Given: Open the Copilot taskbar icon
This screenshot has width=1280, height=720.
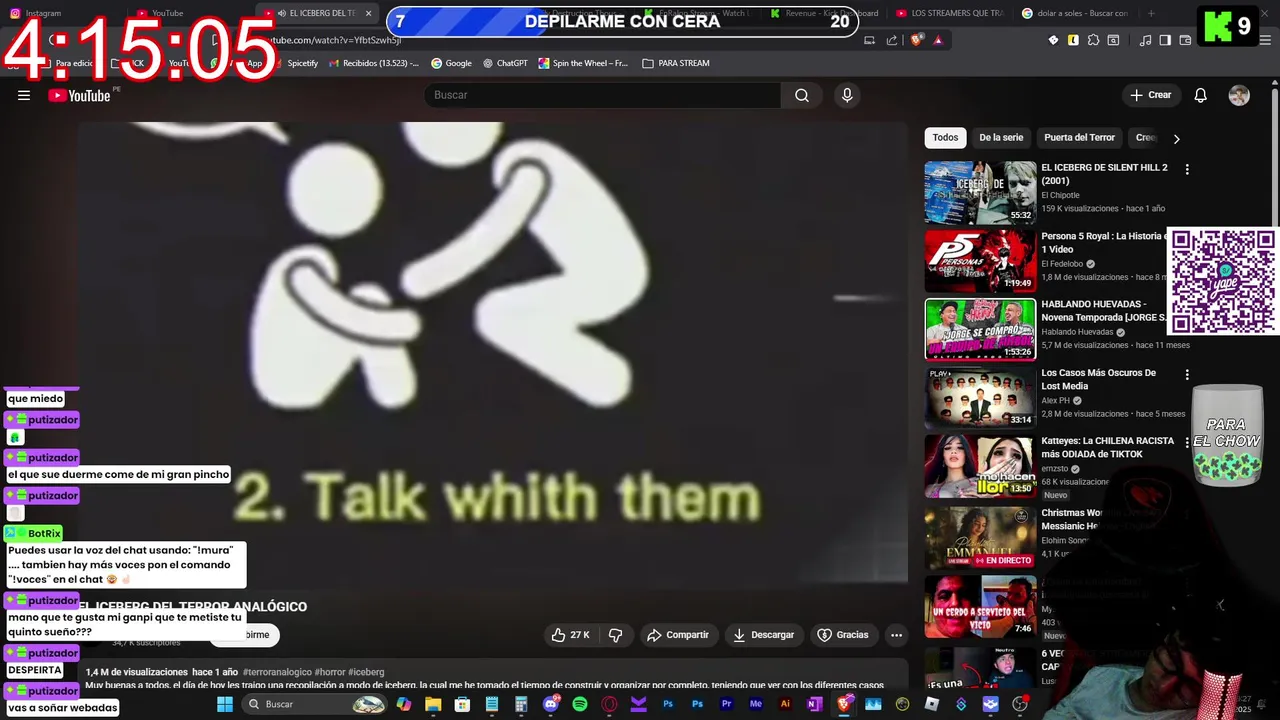Looking at the screenshot, I should (403, 704).
